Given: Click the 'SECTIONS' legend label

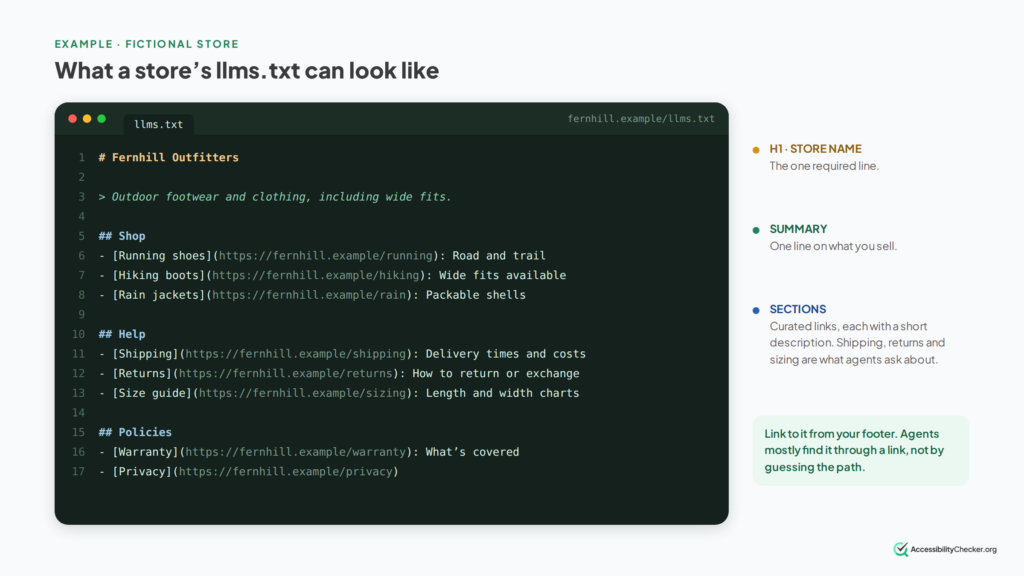Looking at the screenshot, I should (797, 309).
